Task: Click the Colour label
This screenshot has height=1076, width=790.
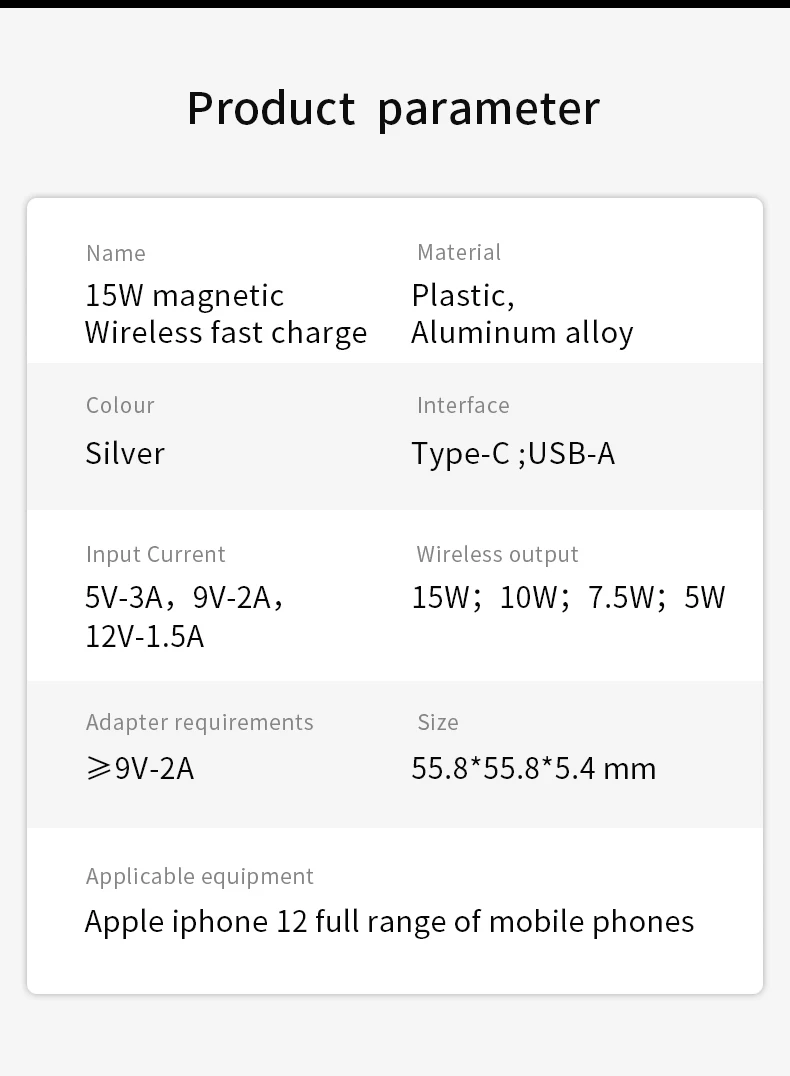Action: pyautogui.click(x=120, y=405)
